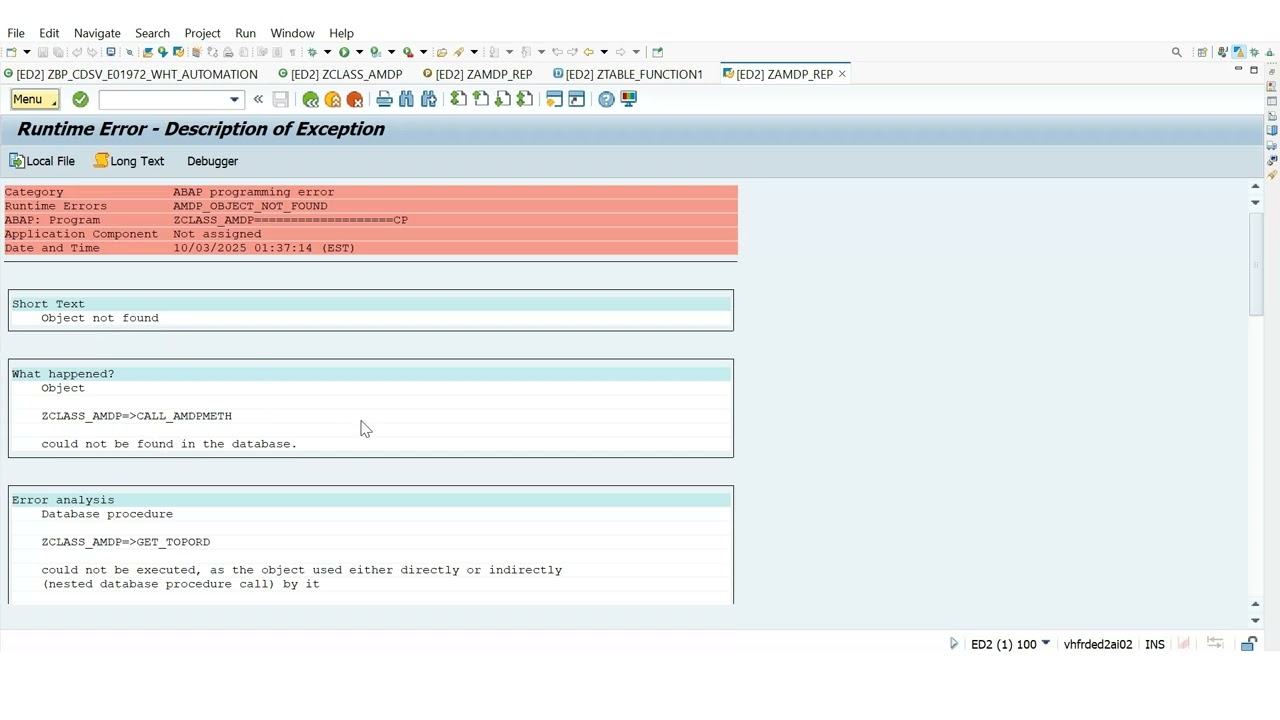
Task: Click the Local File button
Action: [x=42, y=161]
